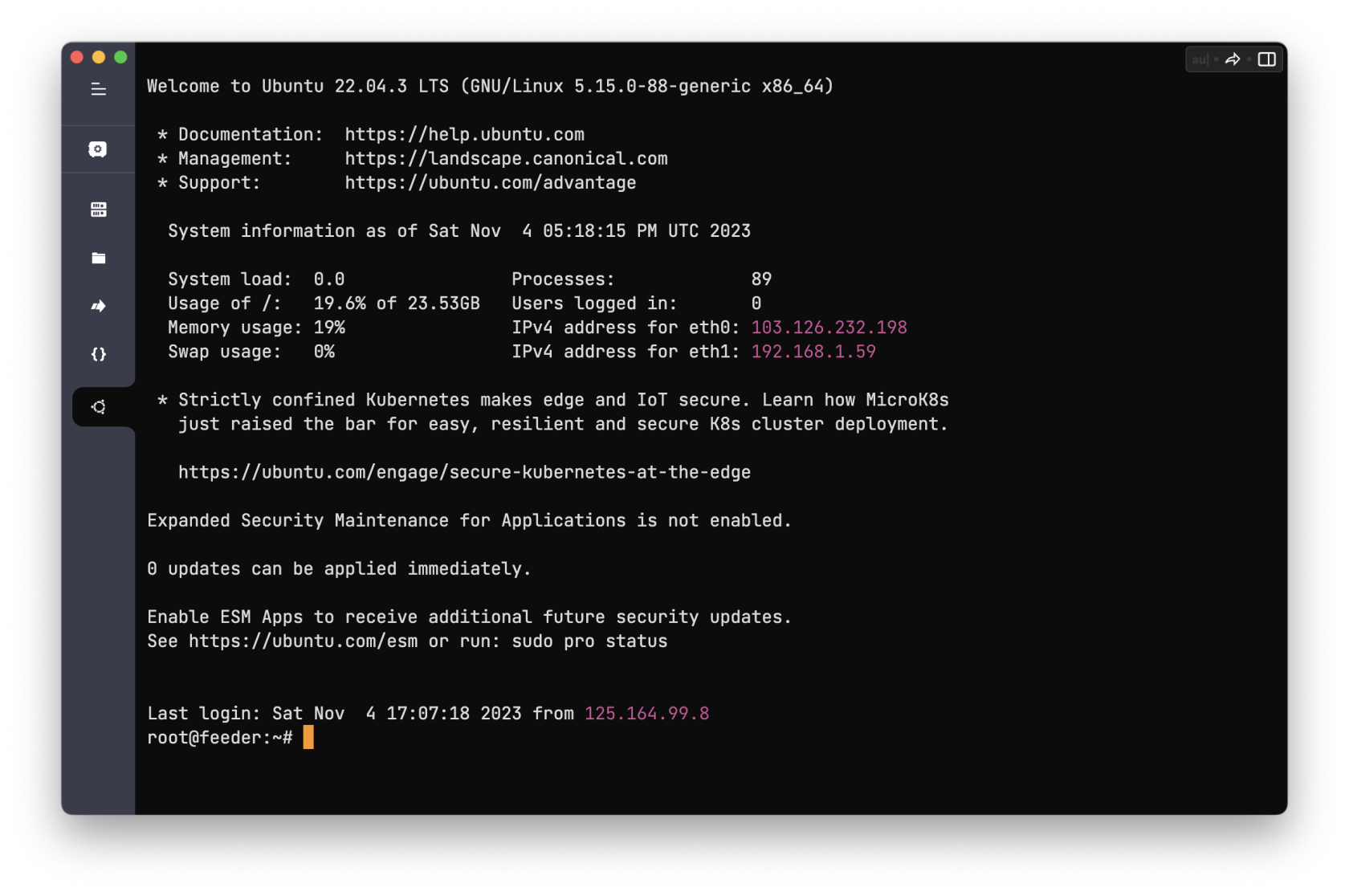
Task: Click the https://landscape.canonical.com URL
Action: tap(507, 159)
